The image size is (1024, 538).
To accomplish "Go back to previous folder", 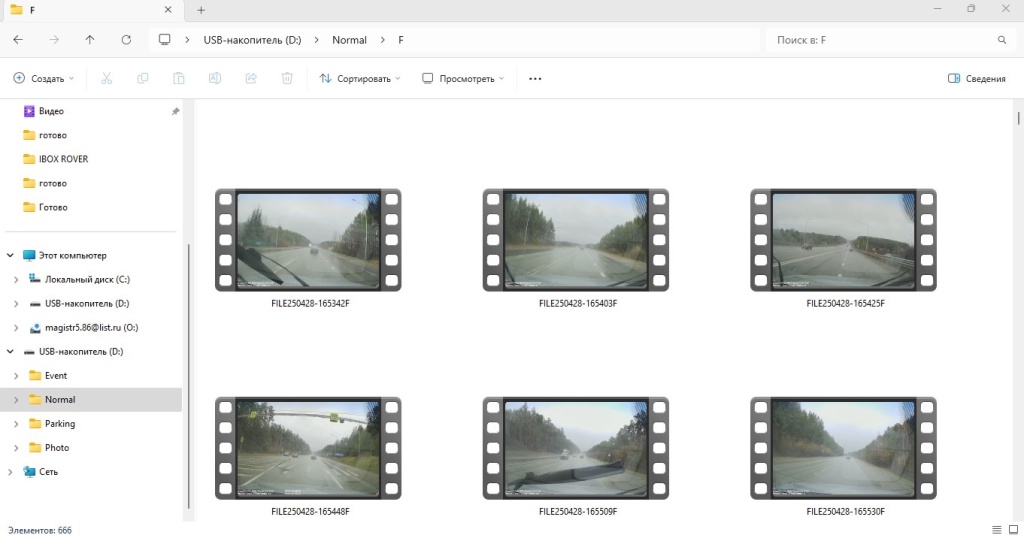I will (x=18, y=40).
